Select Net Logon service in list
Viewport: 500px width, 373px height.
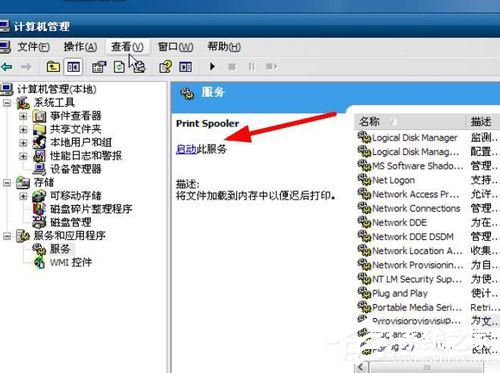click(x=393, y=180)
